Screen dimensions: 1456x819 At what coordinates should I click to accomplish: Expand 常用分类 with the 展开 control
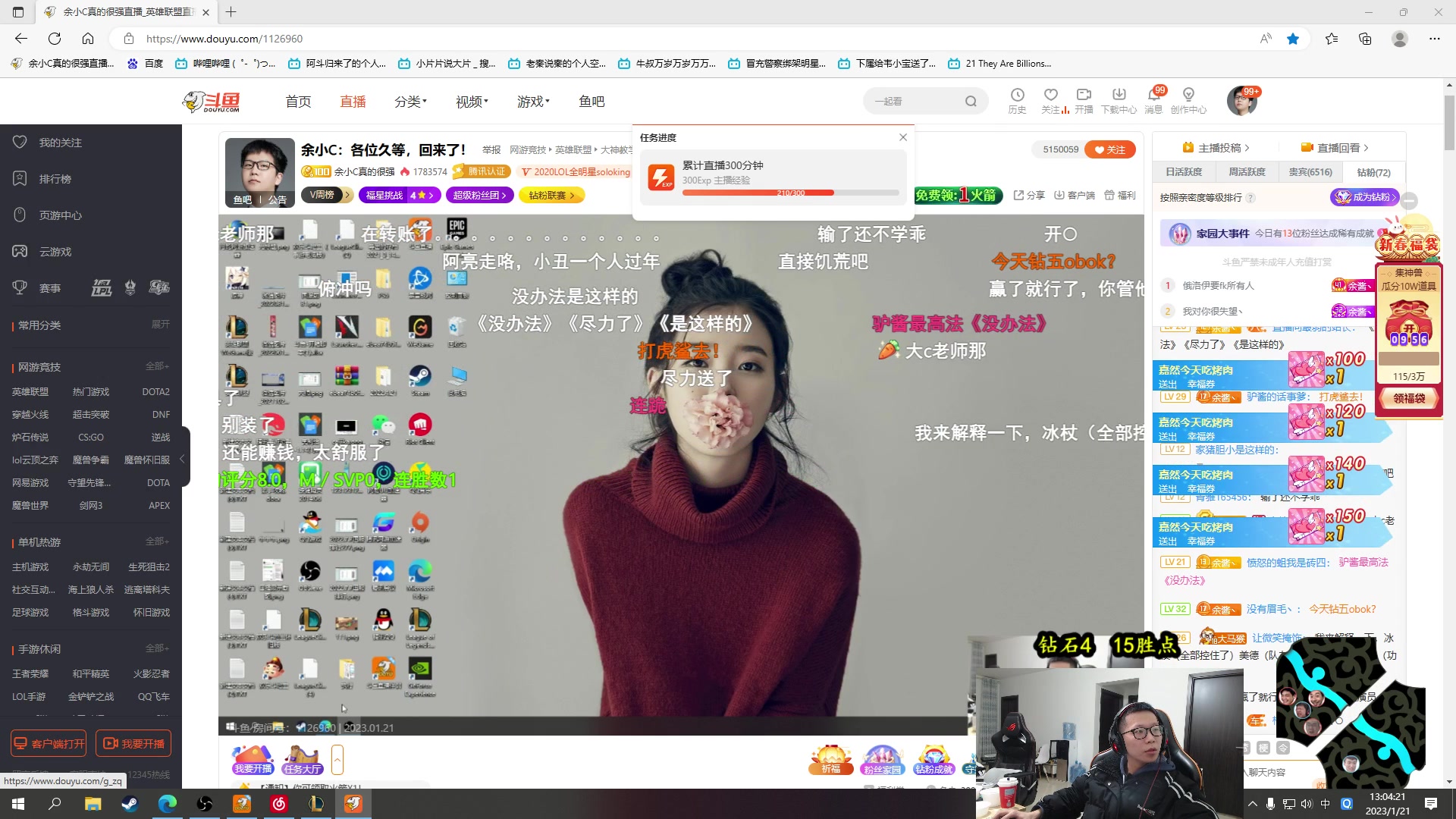pos(160,325)
